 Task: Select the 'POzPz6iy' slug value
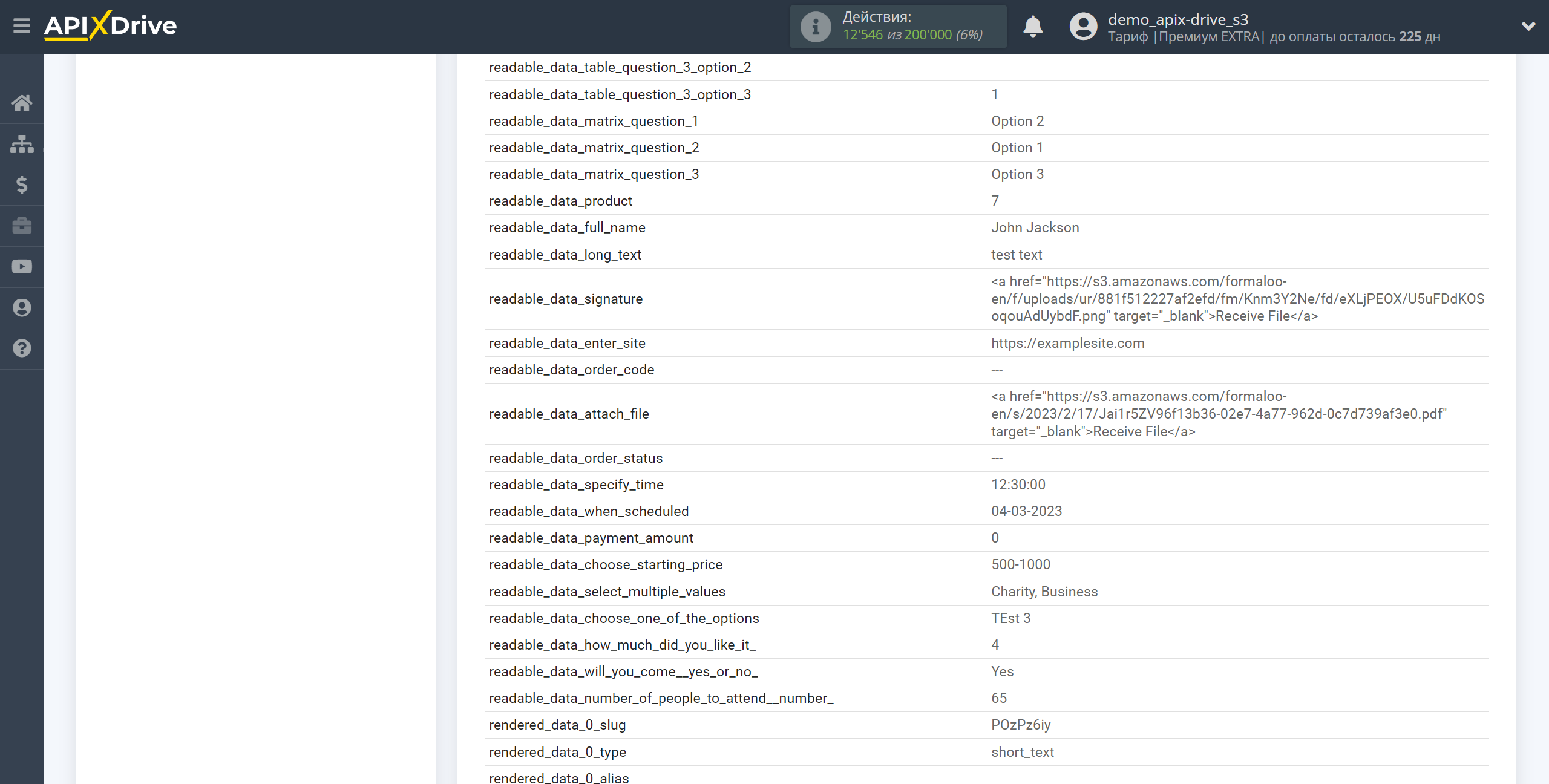click(1020, 725)
